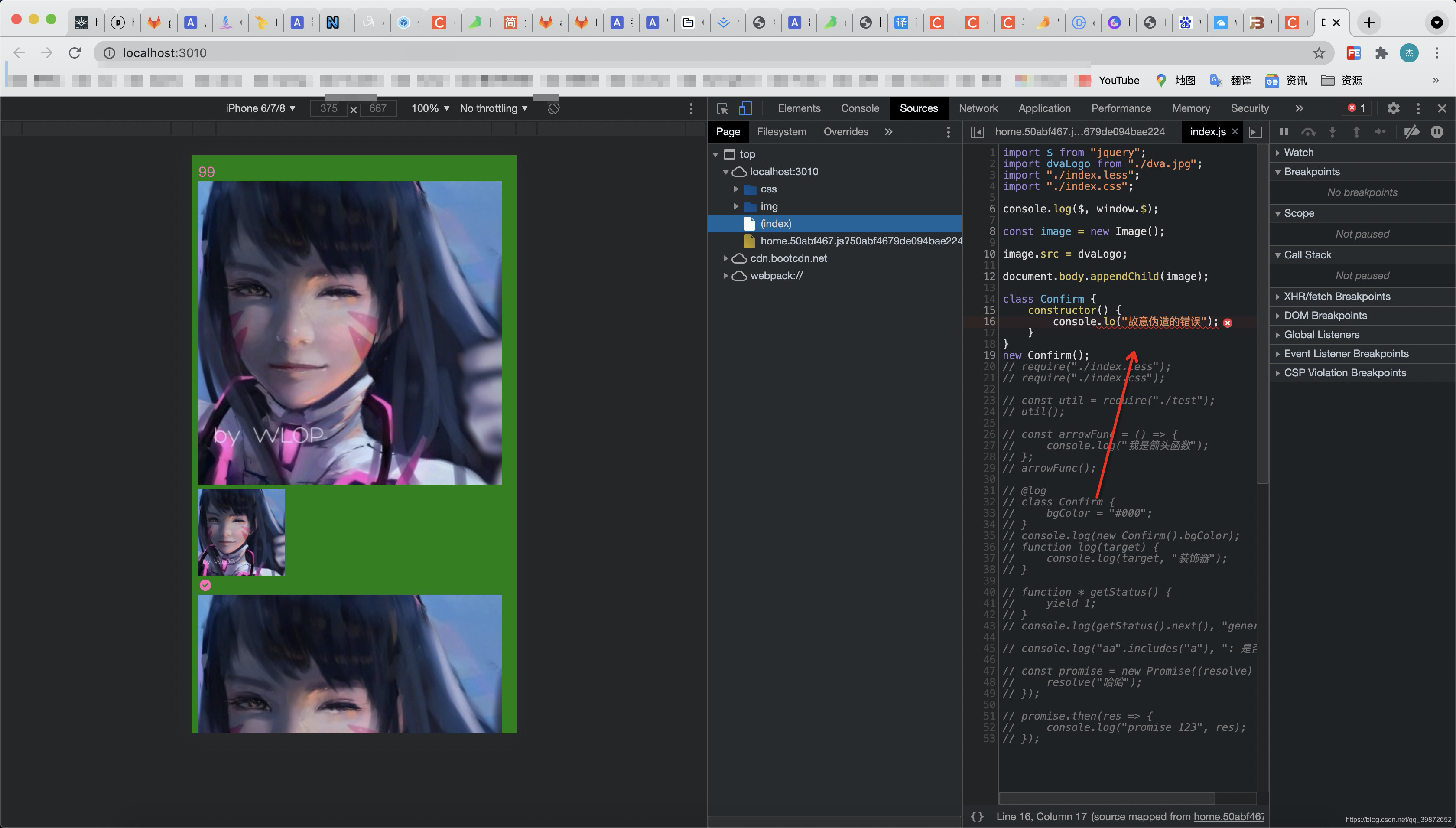The image size is (1456, 828).
Task: Switch to the Network tab
Action: click(978, 108)
